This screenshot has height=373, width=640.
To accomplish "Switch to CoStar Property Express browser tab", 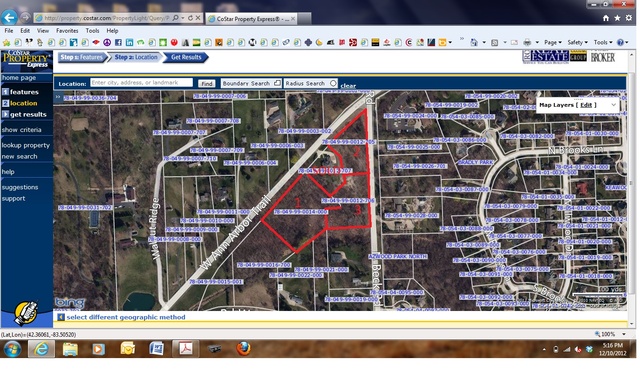I will (x=253, y=19).
